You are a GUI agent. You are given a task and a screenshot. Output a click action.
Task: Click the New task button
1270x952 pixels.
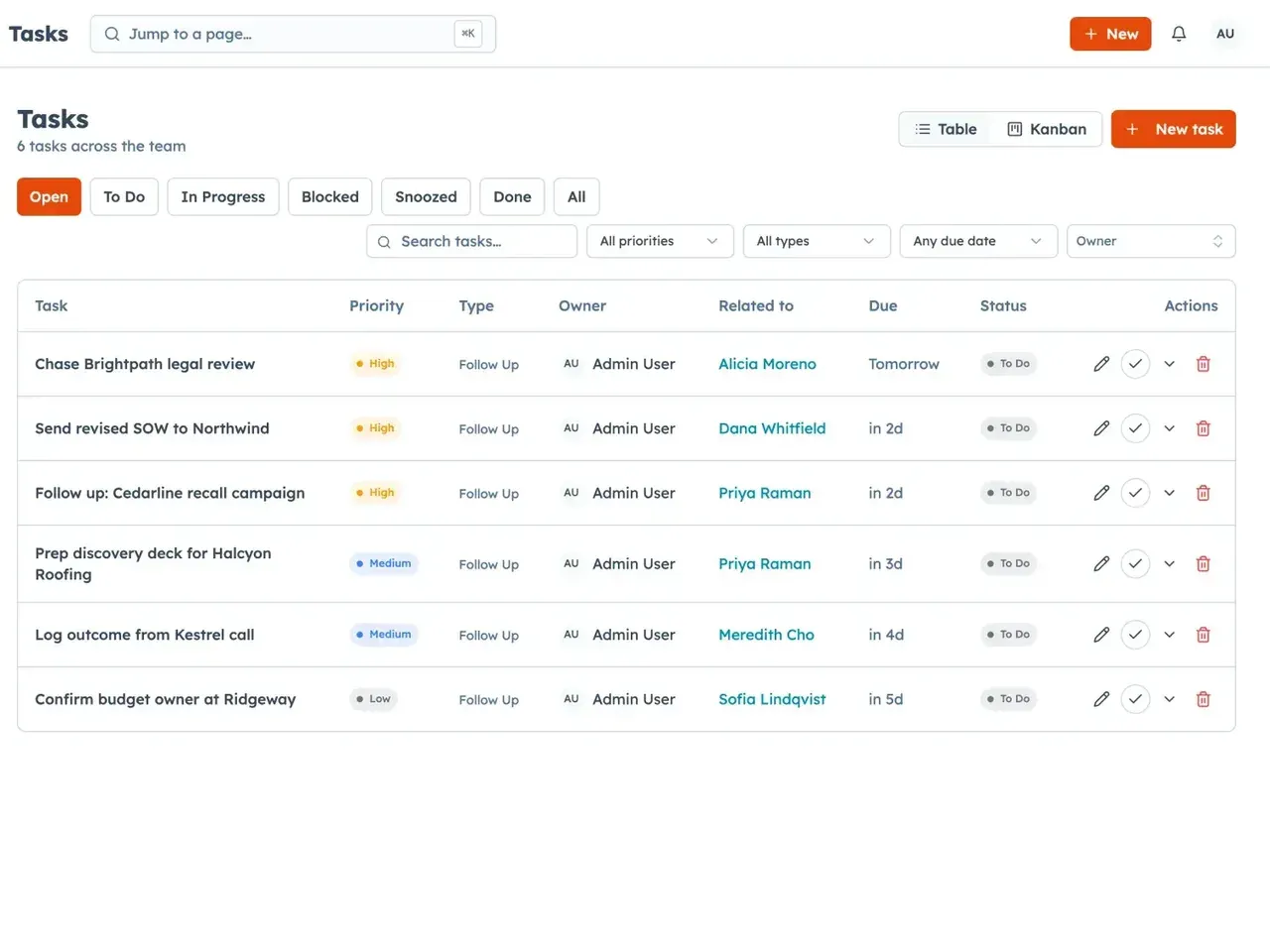click(x=1174, y=129)
